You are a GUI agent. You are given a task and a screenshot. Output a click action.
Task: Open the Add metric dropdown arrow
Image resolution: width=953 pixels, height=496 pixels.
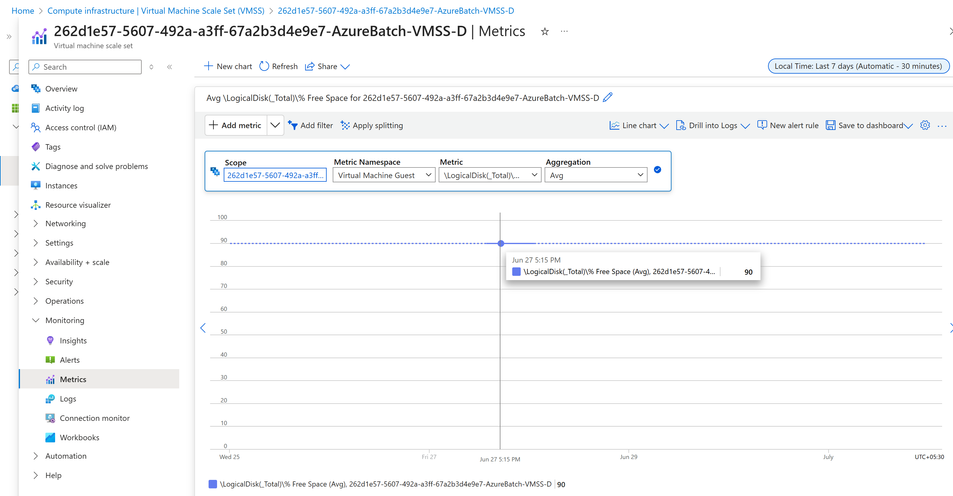(275, 125)
